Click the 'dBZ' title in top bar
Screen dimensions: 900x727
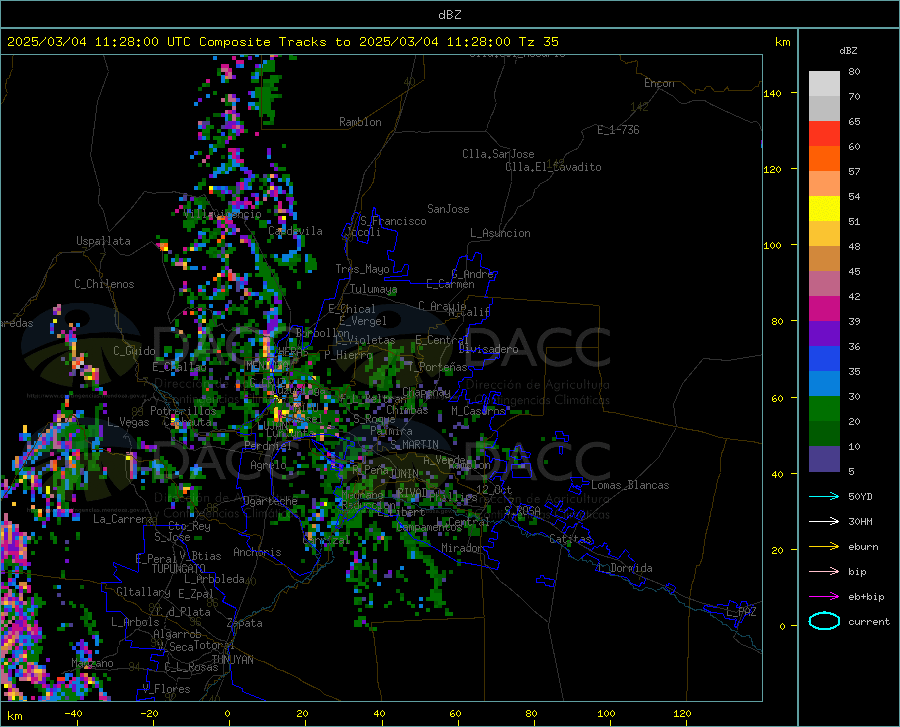[x=449, y=15]
